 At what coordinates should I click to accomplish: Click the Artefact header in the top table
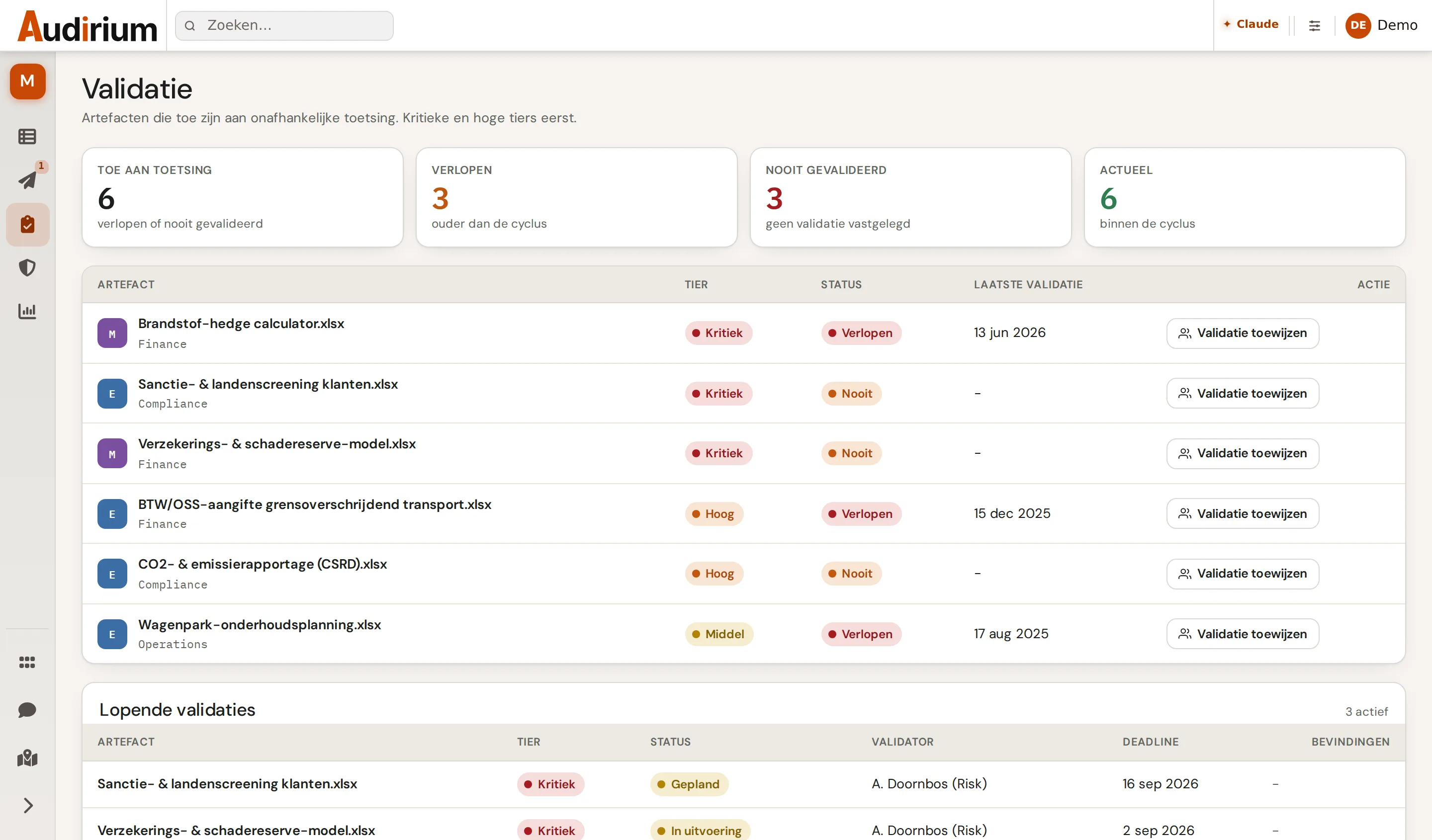pos(126,284)
